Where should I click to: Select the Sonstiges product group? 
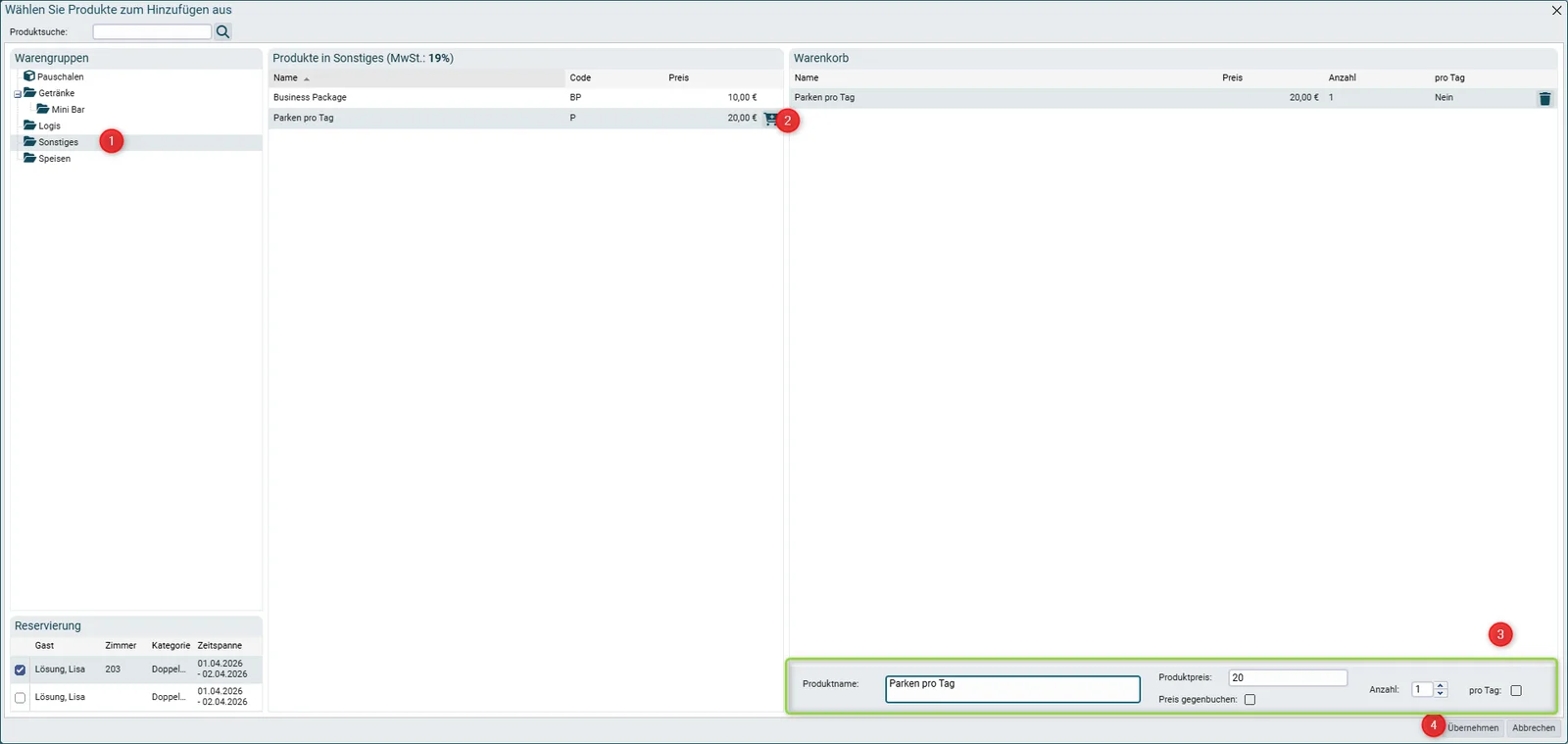click(x=59, y=142)
